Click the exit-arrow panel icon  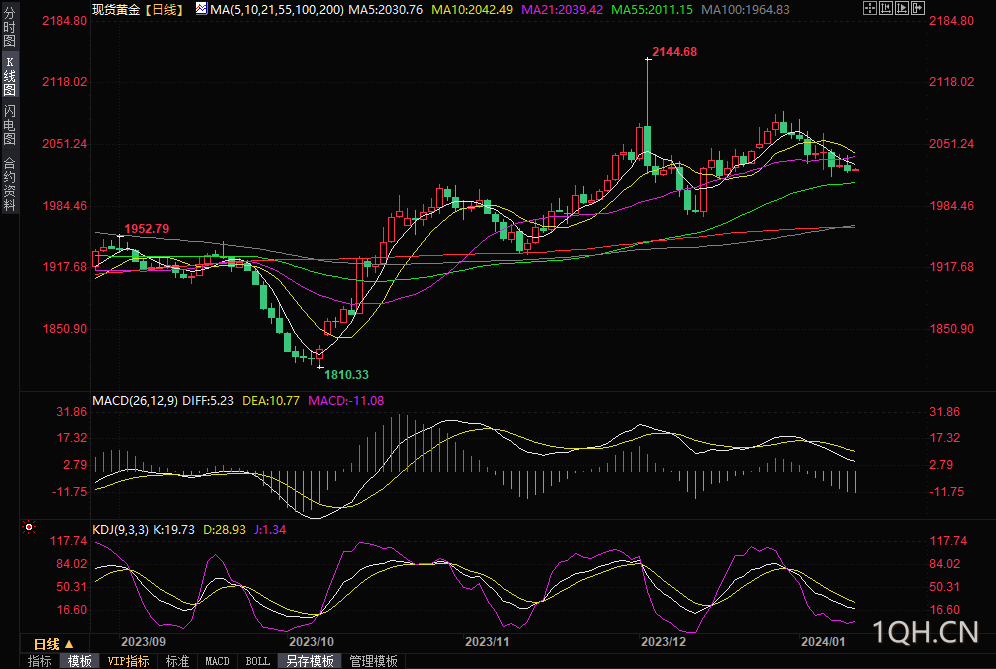click(919, 9)
